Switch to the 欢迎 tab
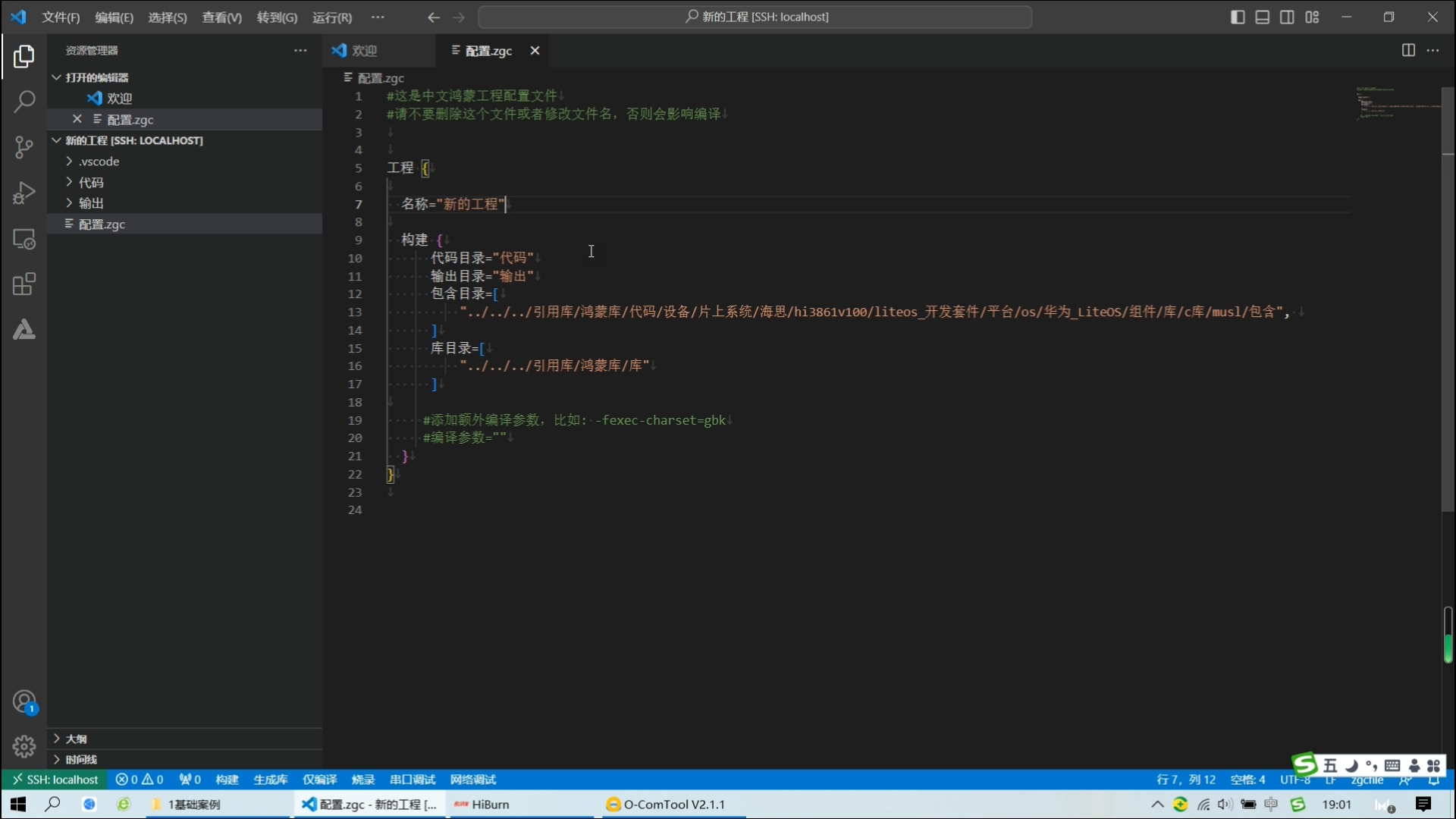Screen dimensions: 1456x819 [x=364, y=50]
